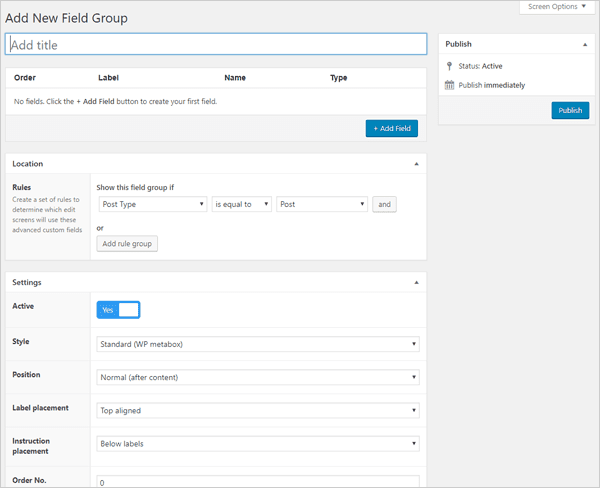600x488 pixels.
Task: Click the blue Publish button
Action: tap(570, 111)
